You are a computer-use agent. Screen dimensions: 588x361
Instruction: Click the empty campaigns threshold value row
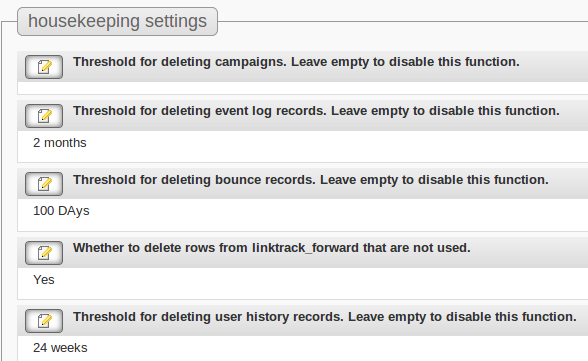point(303,88)
